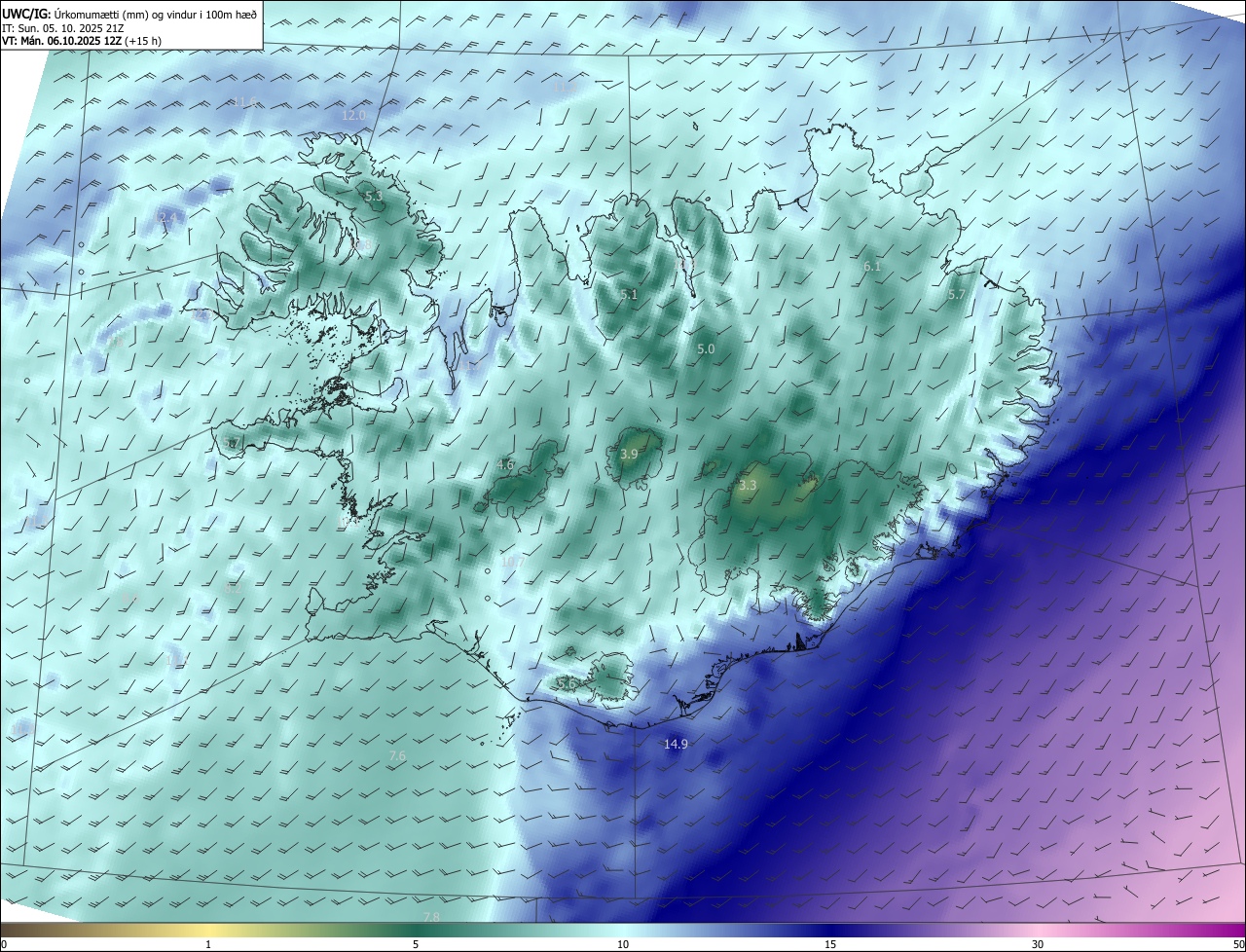Image resolution: width=1246 pixels, height=952 pixels.
Task: Click the color scale tick label 1
Action: point(208,944)
